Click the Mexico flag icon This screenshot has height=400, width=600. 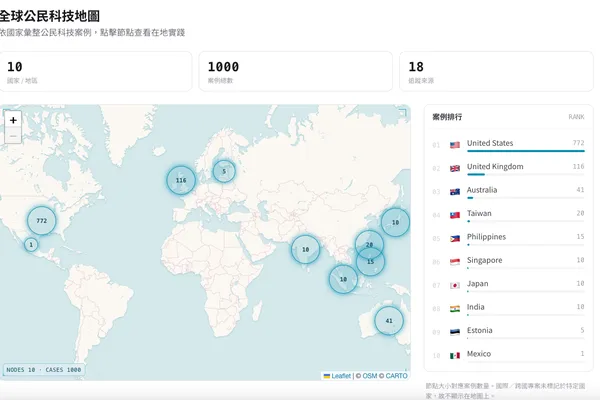pos(455,356)
